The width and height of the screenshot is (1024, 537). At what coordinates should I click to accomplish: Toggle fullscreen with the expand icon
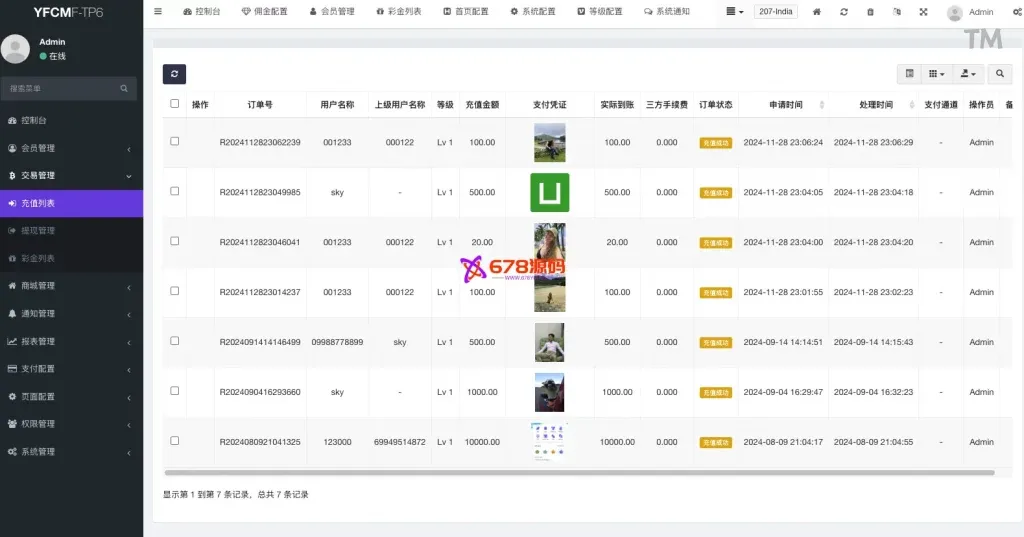tap(923, 12)
